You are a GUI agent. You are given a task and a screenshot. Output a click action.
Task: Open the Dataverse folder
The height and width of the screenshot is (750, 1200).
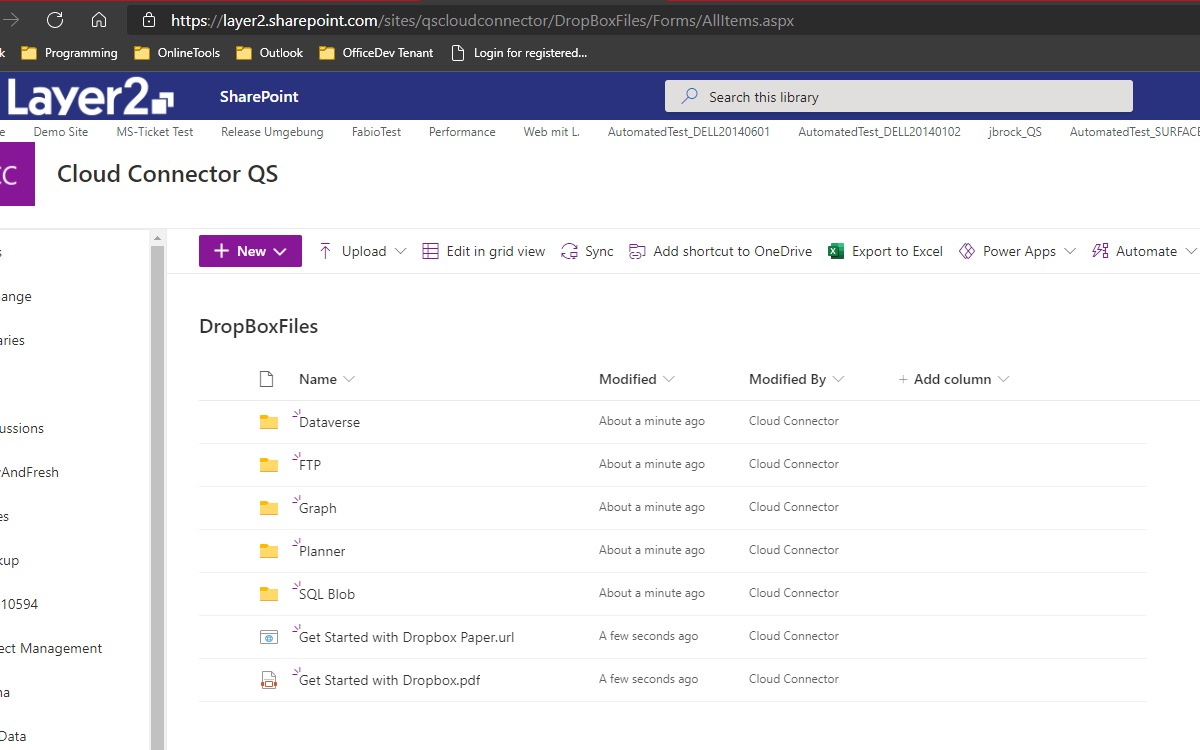(329, 422)
